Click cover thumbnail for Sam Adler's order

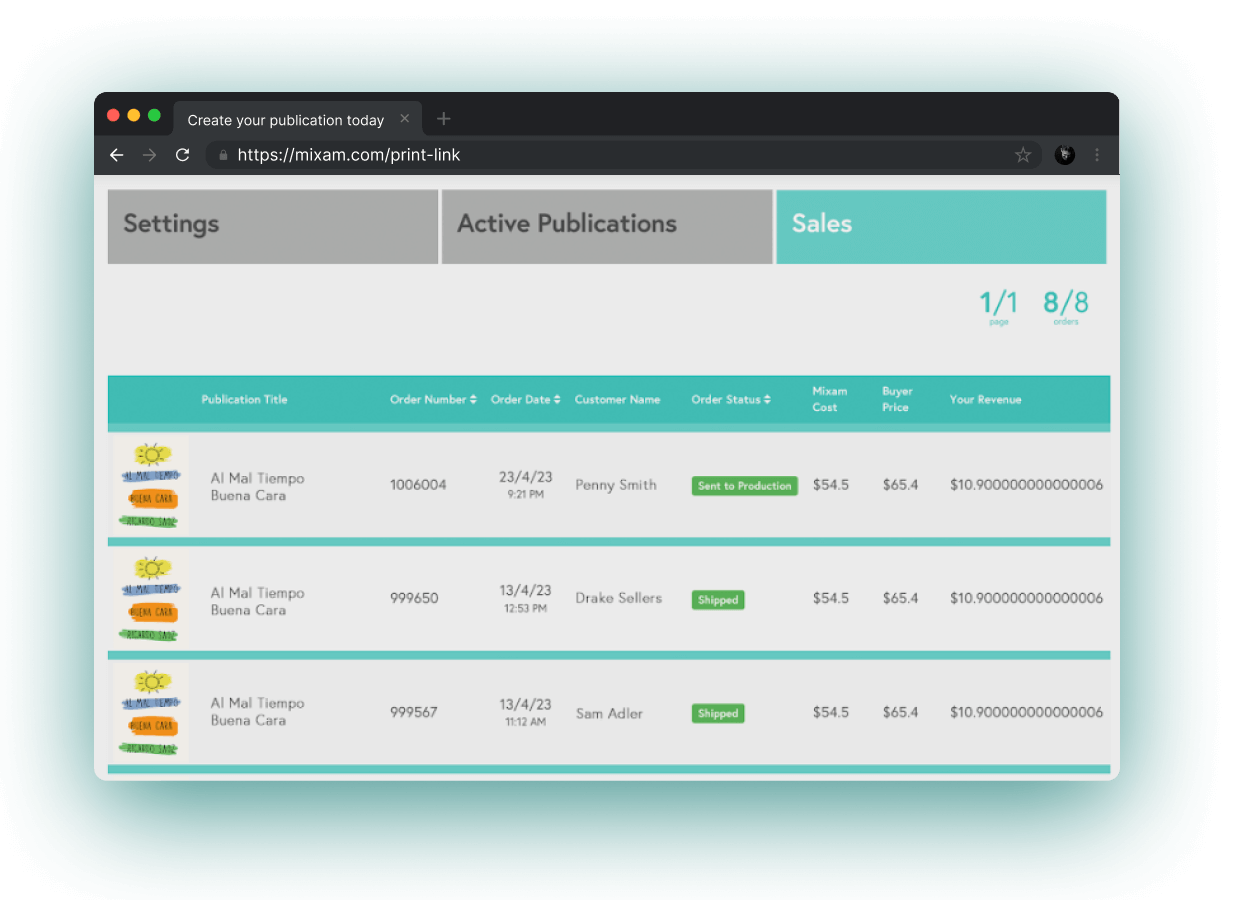click(x=150, y=713)
